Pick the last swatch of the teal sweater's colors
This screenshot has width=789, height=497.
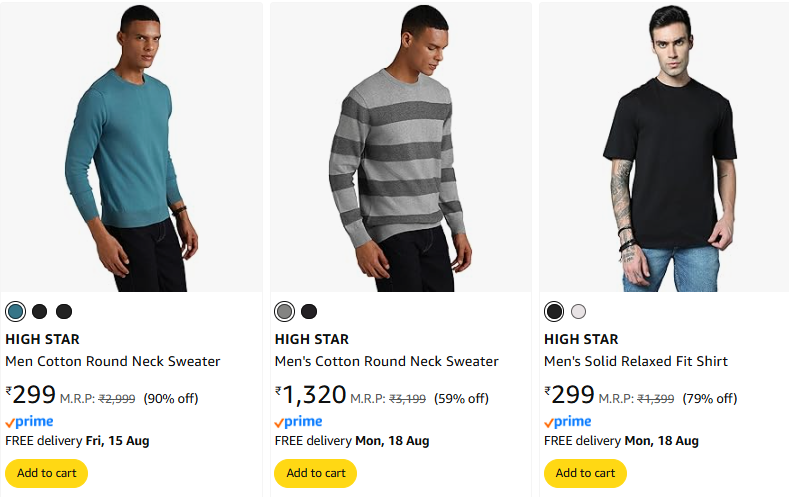coord(64,311)
